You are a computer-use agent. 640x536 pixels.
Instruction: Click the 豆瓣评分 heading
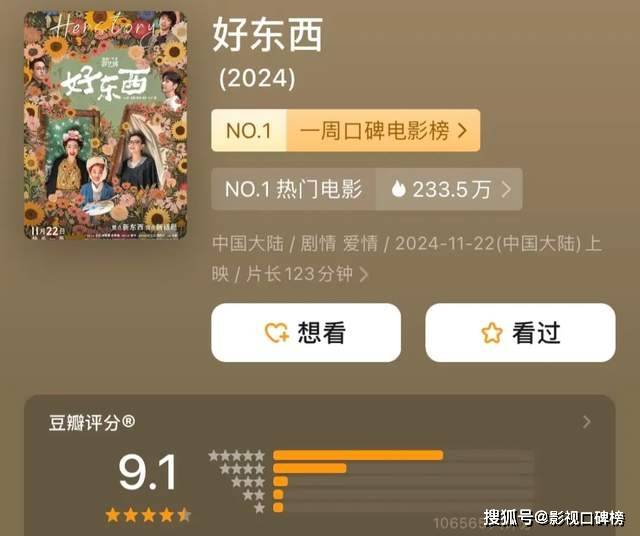point(92,422)
